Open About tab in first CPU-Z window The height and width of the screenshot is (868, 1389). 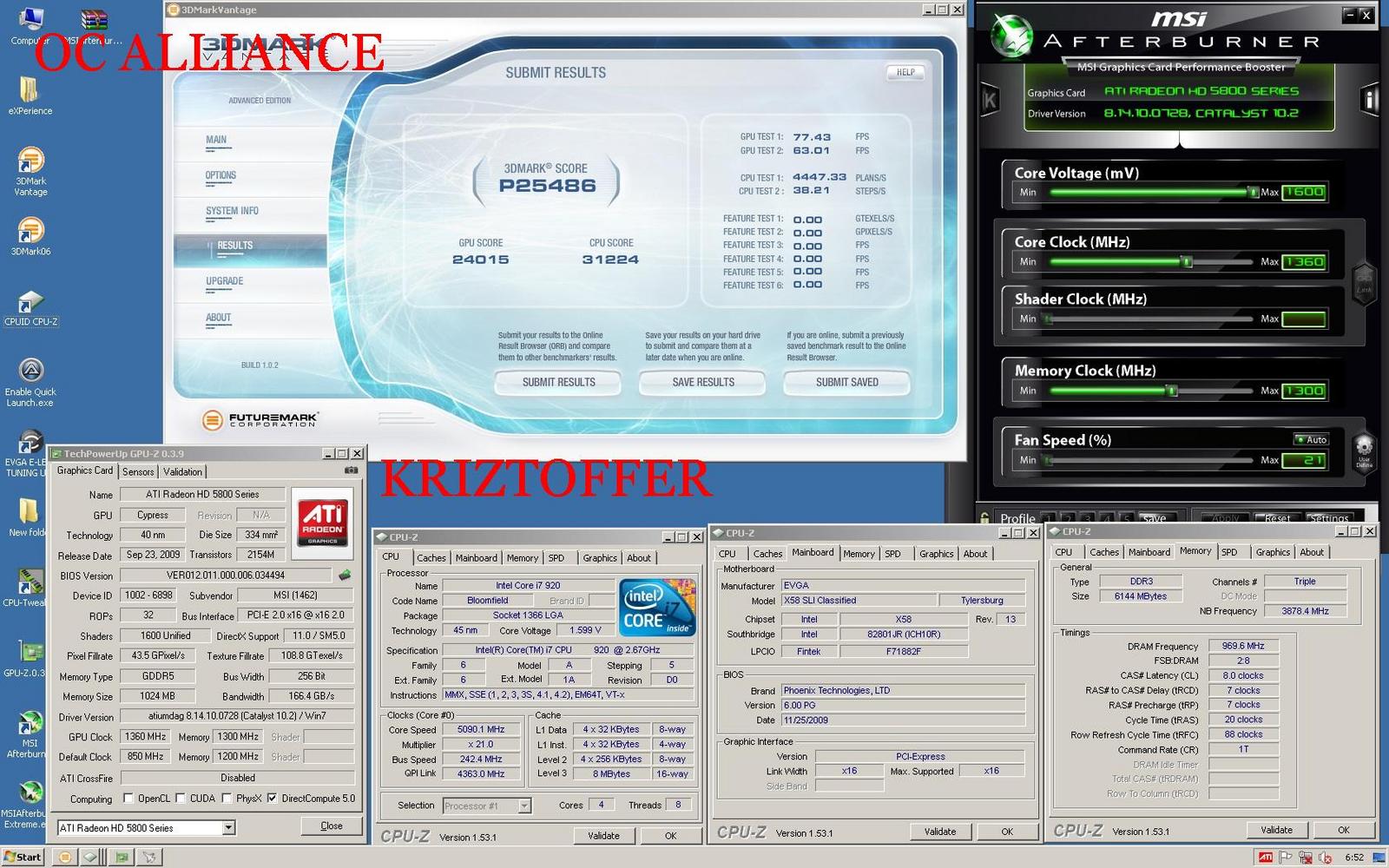[639, 557]
